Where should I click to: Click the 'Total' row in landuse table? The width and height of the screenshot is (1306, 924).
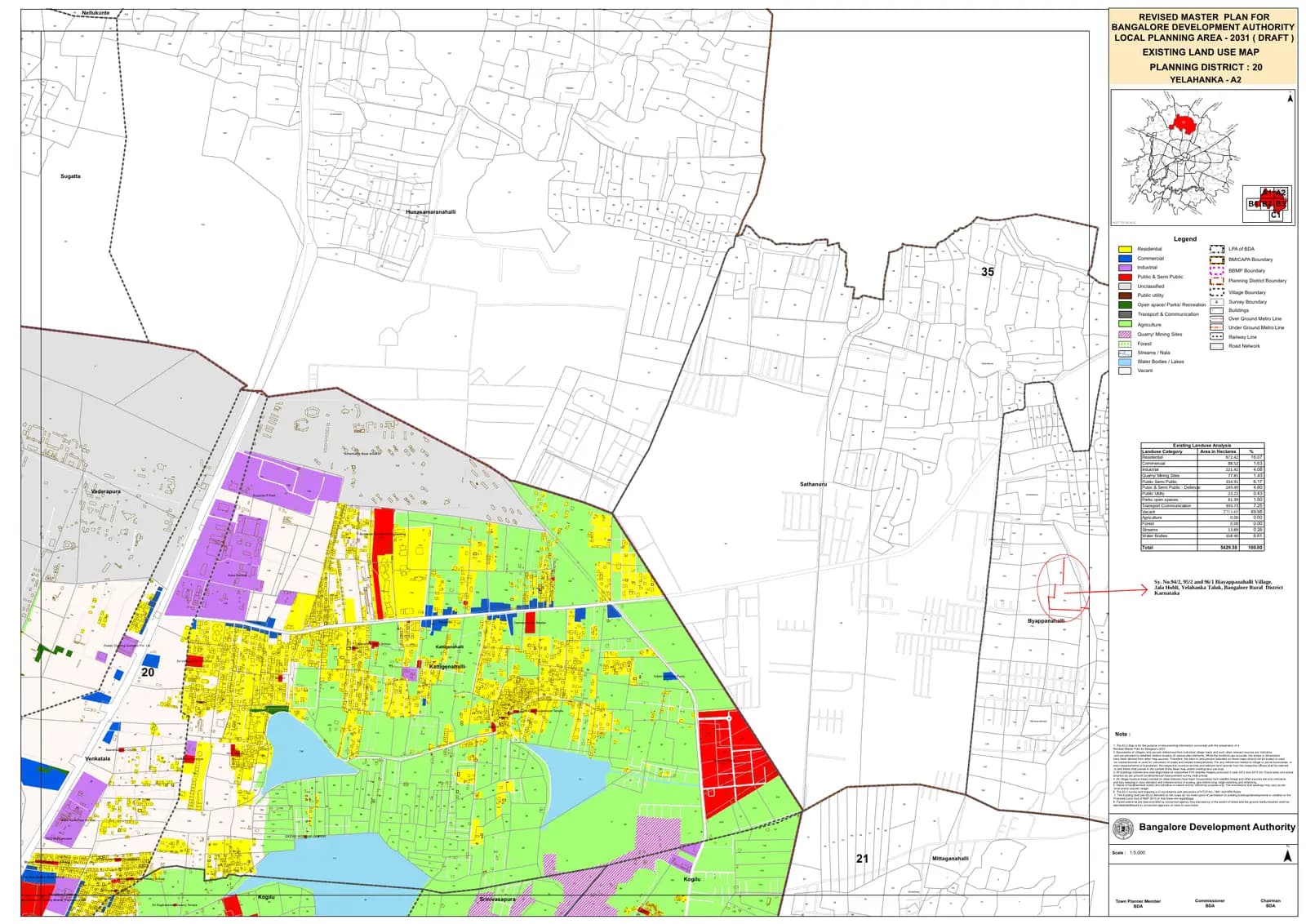coord(1202,548)
